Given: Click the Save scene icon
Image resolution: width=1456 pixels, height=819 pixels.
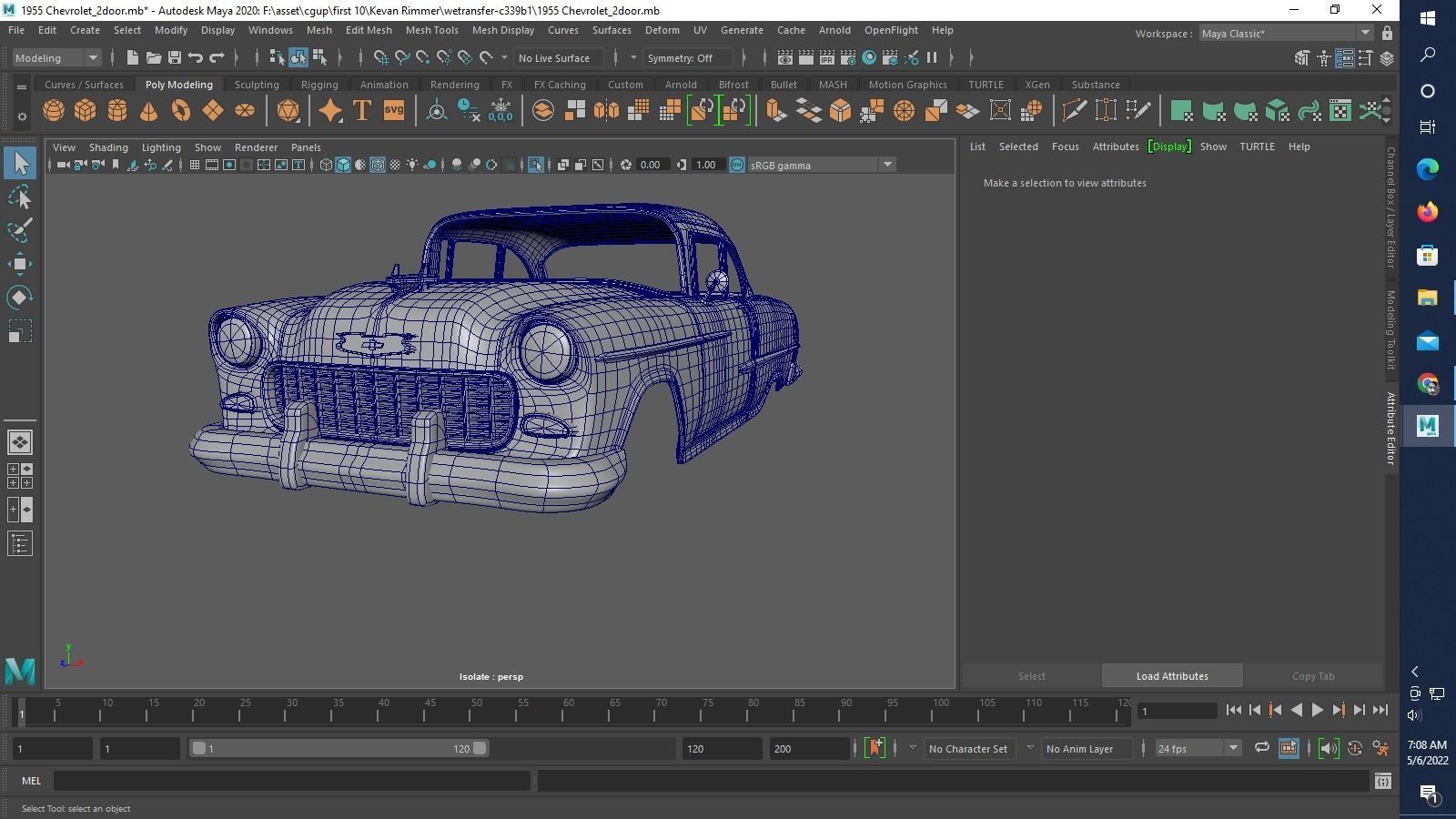Looking at the screenshot, I should [x=175, y=58].
